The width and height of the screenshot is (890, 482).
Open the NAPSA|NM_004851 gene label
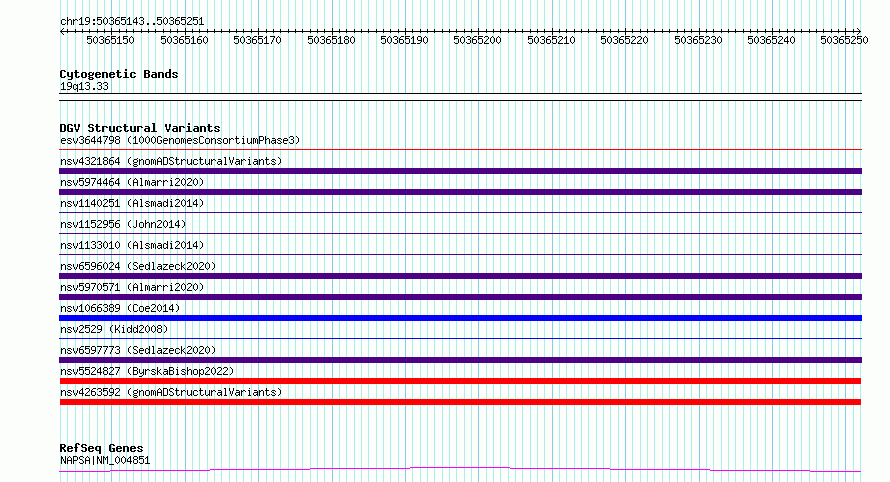tap(105, 460)
